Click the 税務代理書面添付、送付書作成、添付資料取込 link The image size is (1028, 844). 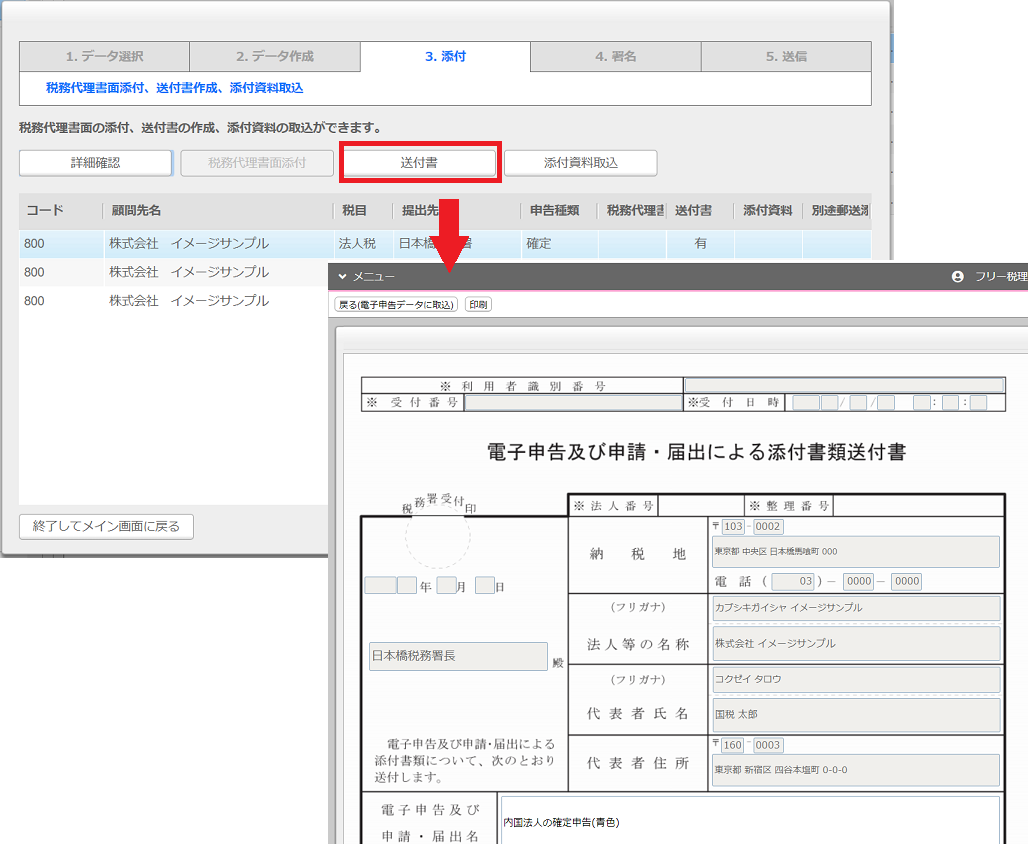(x=174, y=88)
